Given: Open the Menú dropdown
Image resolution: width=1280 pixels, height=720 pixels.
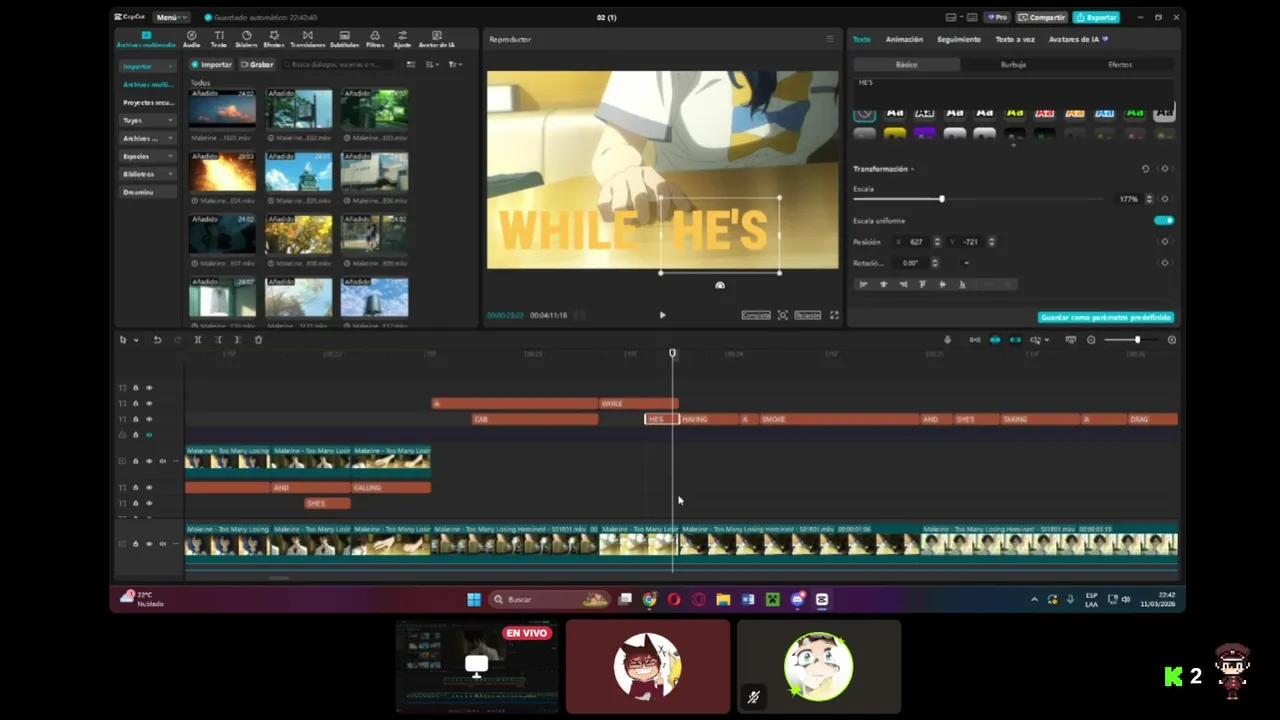Looking at the screenshot, I should (170, 17).
